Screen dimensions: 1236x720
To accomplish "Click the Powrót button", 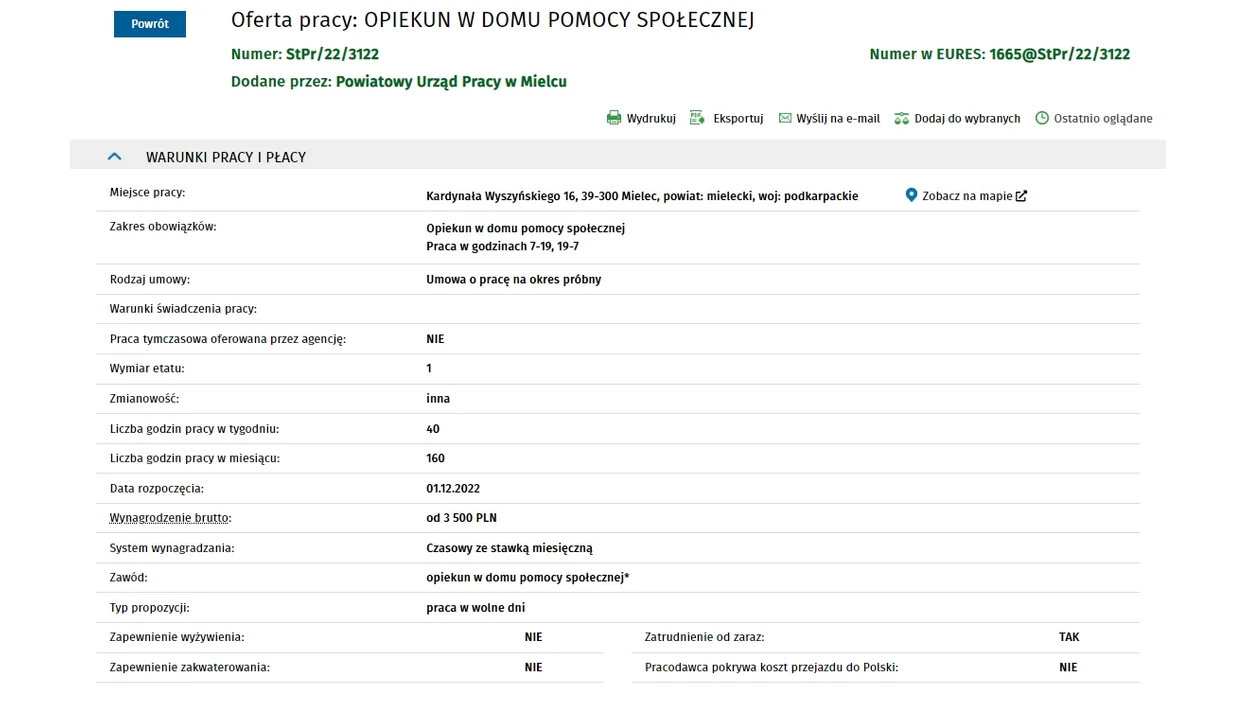I will click(x=150, y=24).
